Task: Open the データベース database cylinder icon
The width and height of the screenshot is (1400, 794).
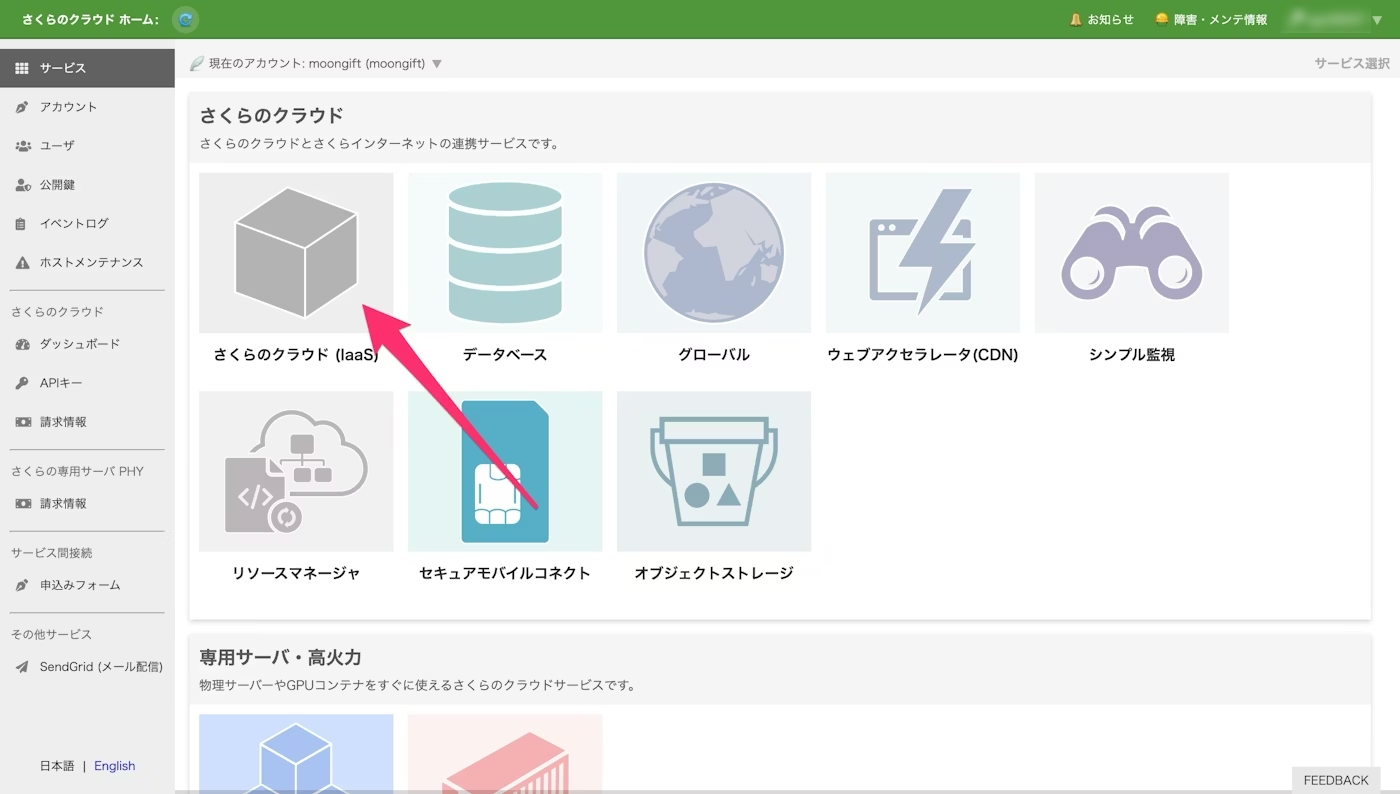Action: coord(505,252)
